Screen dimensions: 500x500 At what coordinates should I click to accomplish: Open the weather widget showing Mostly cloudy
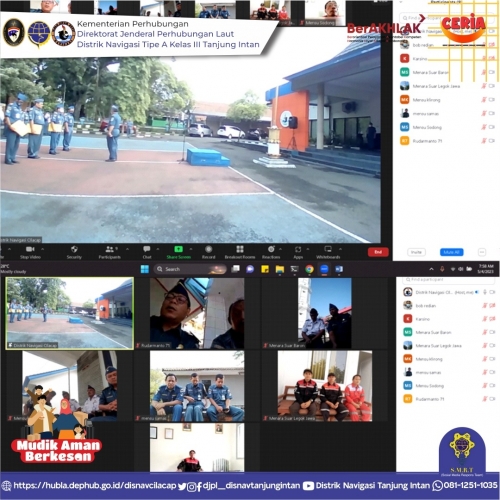13,269
